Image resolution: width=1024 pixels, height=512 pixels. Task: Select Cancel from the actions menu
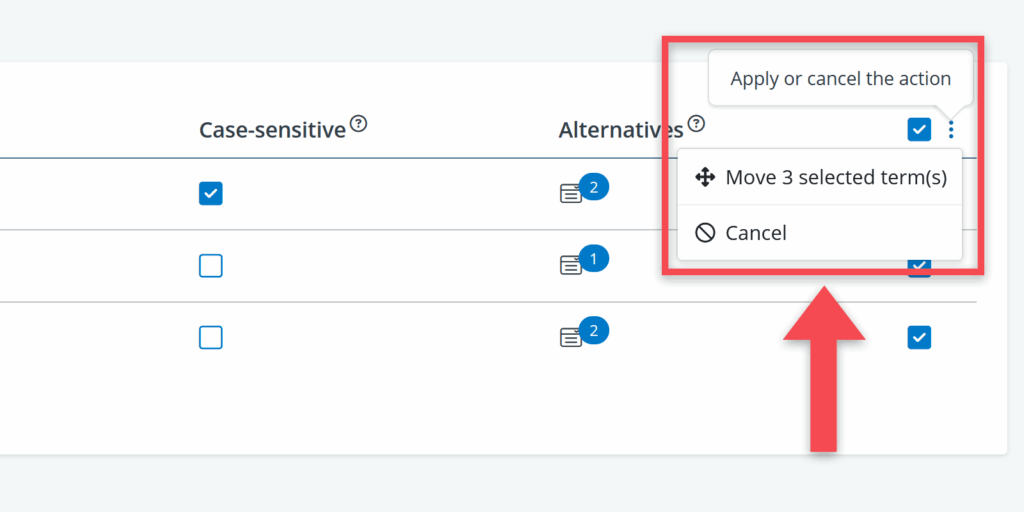click(x=756, y=233)
